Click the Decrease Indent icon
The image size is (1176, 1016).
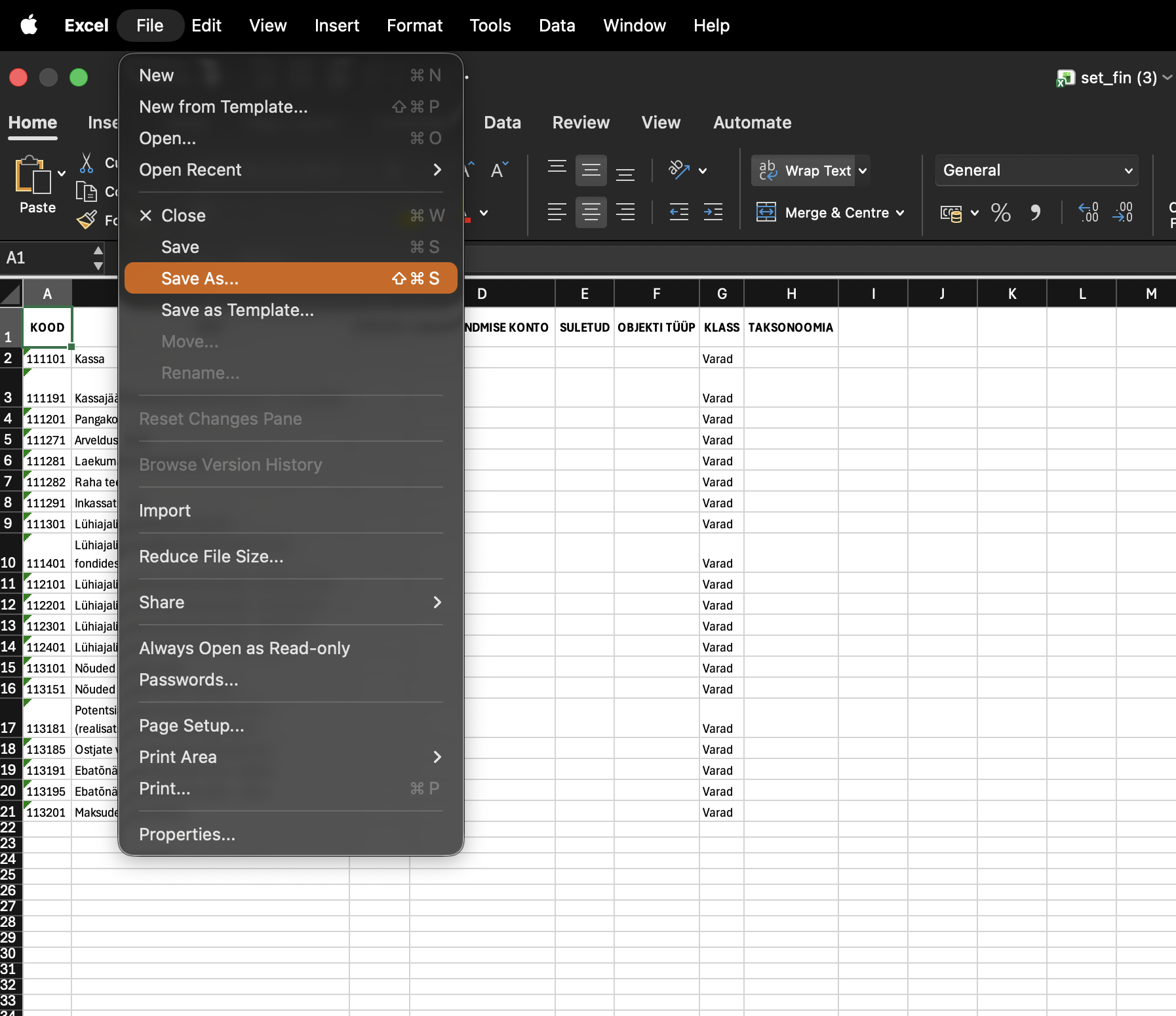[x=678, y=212]
